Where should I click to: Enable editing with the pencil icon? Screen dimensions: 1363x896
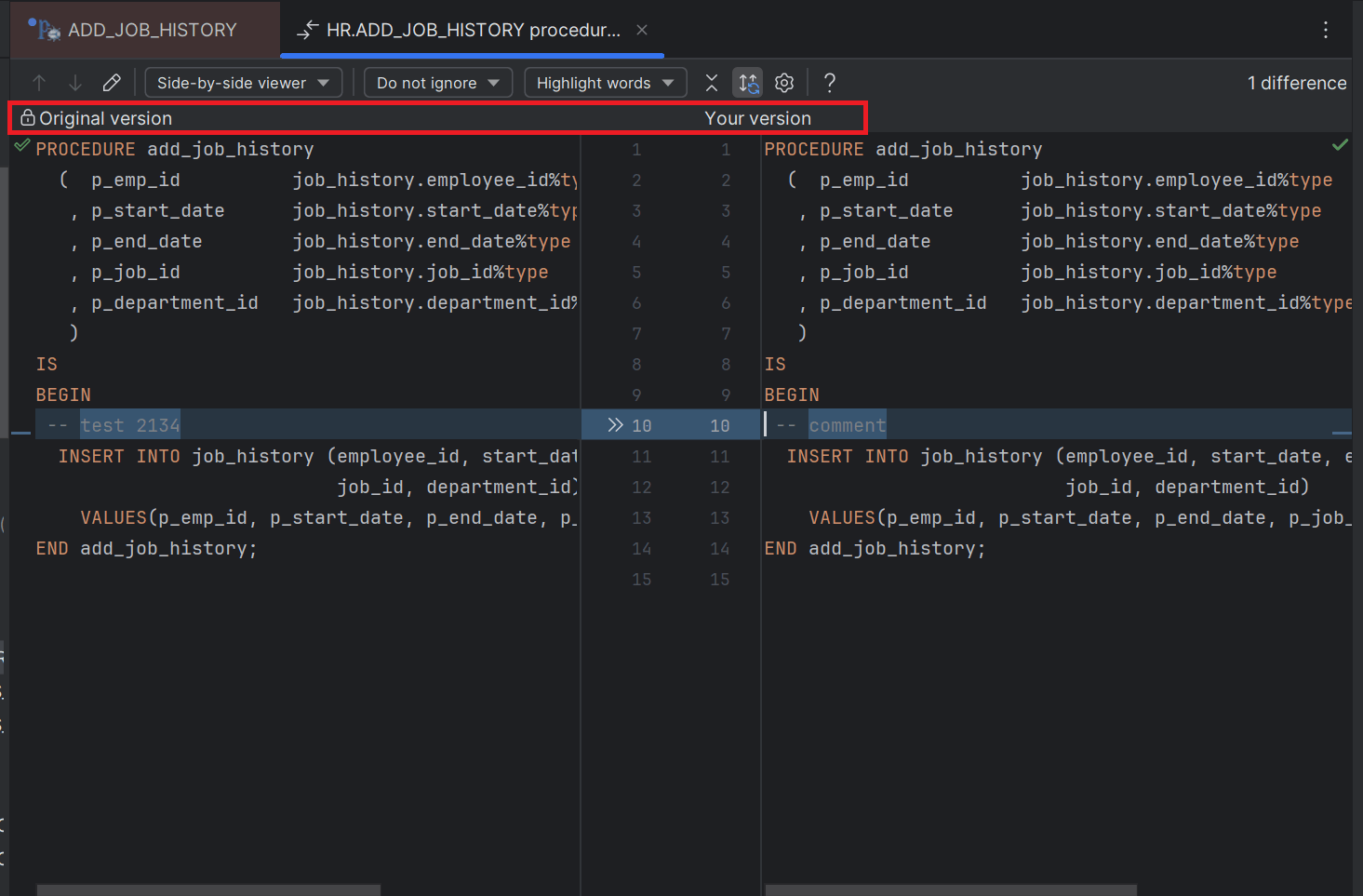pos(112,82)
